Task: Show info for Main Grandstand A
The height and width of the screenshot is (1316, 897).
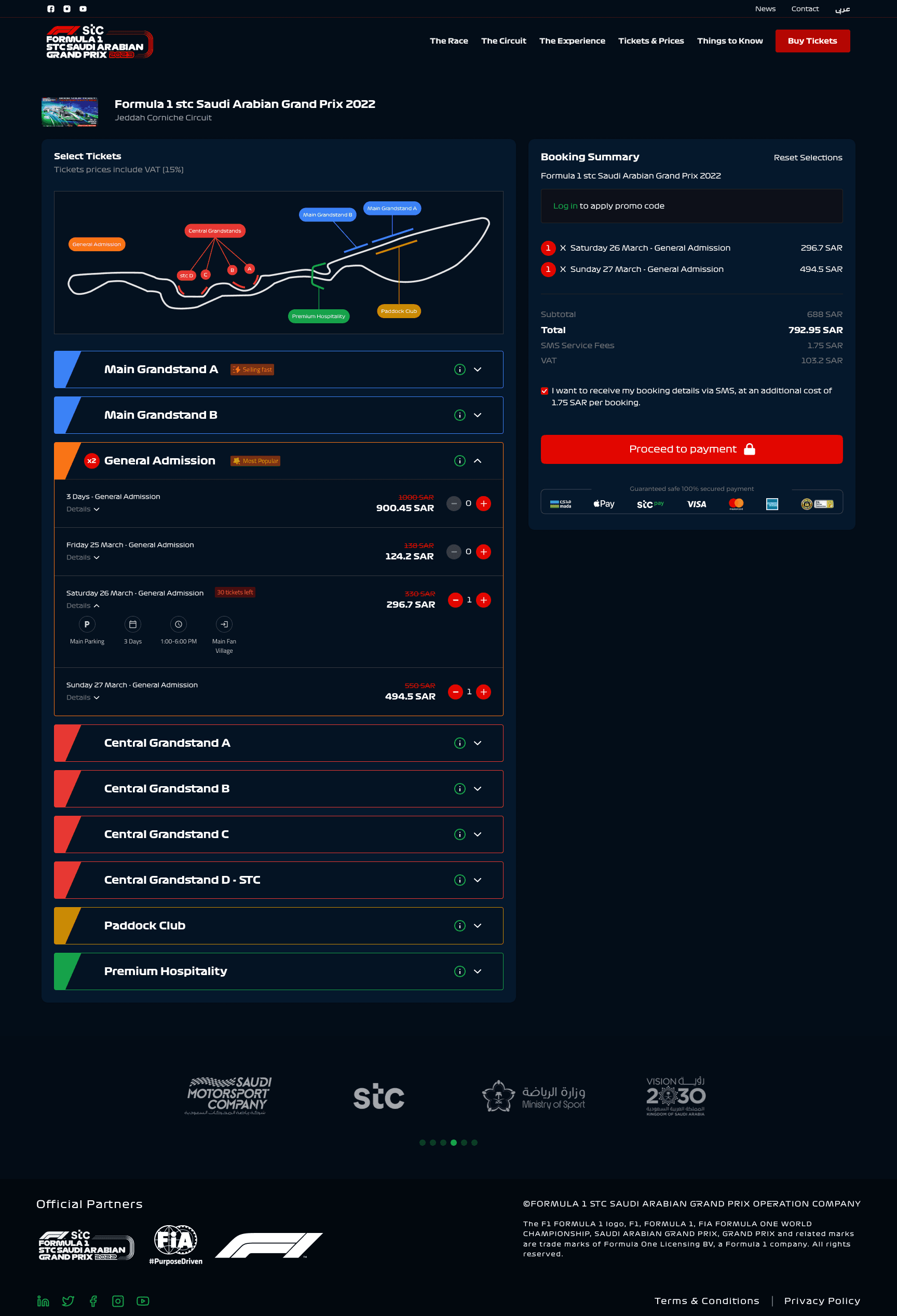Action: [460, 369]
